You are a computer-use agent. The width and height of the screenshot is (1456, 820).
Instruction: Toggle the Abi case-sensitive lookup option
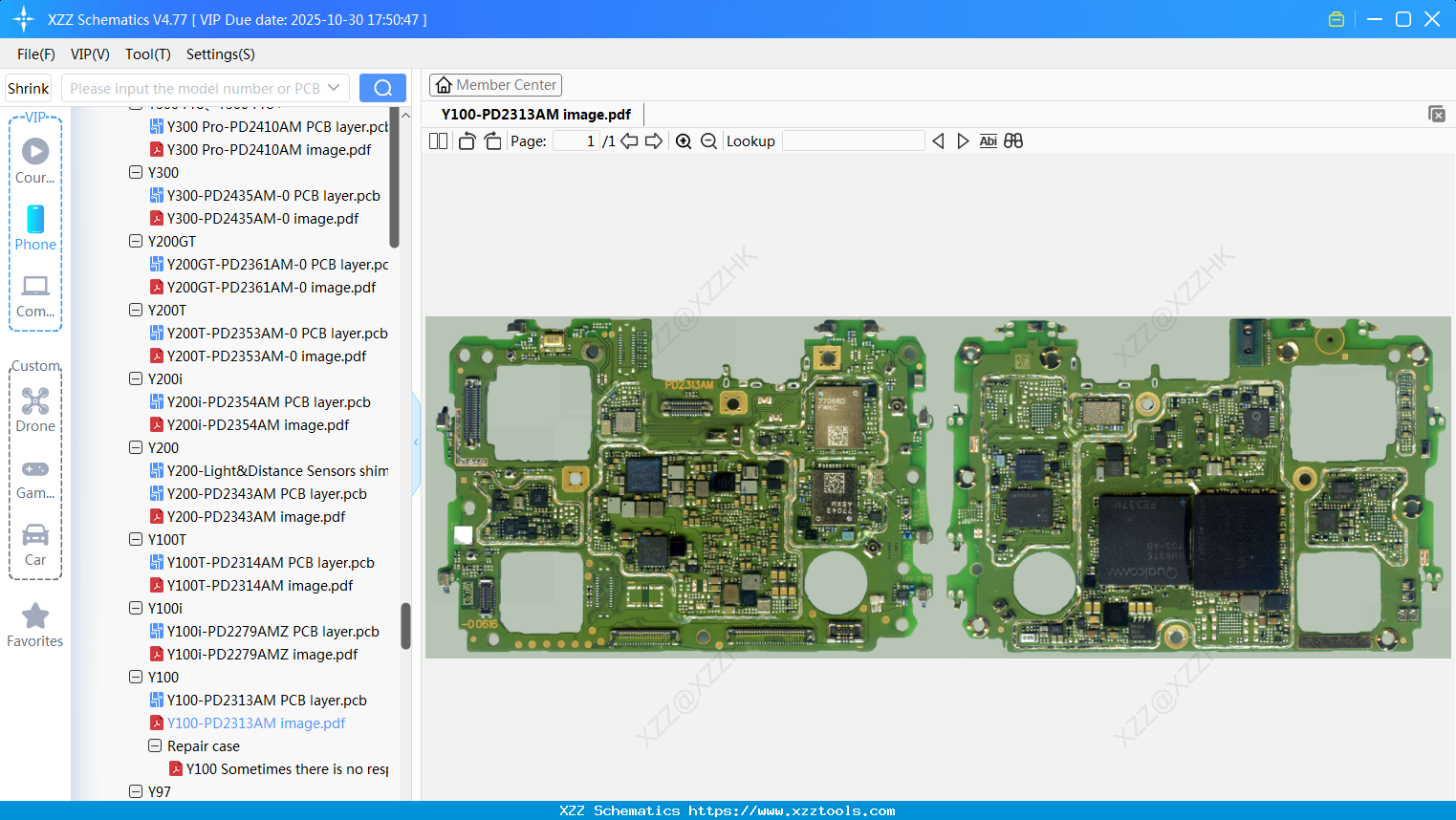[988, 140]
